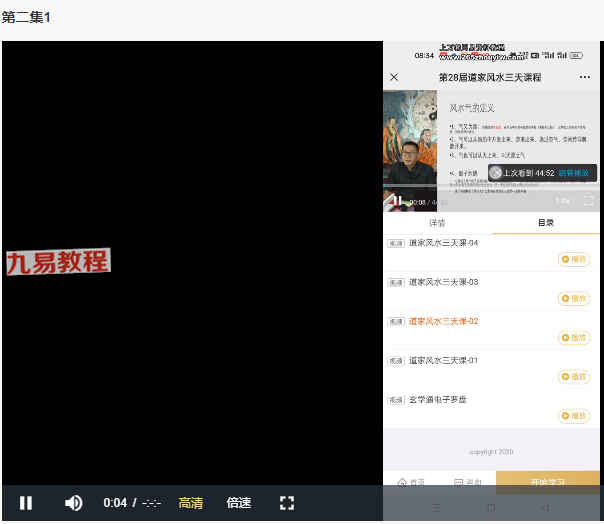Open the 倍速 playback speed menu

tap(238, 503)
